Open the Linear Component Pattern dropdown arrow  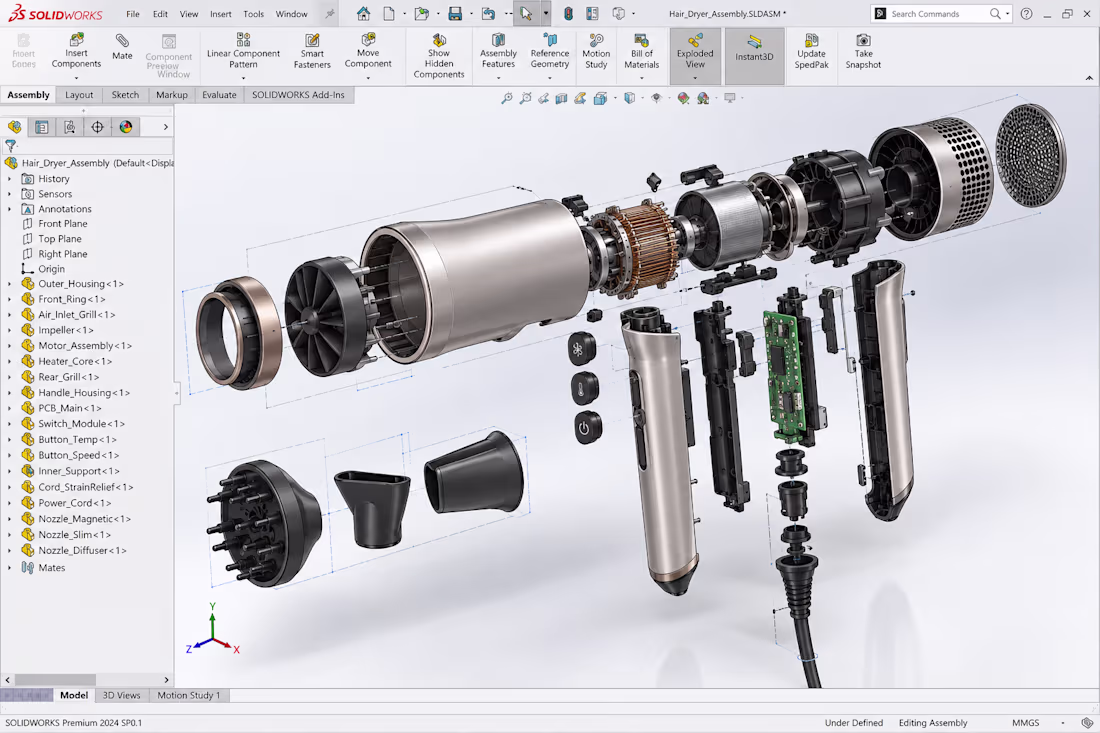243,78
